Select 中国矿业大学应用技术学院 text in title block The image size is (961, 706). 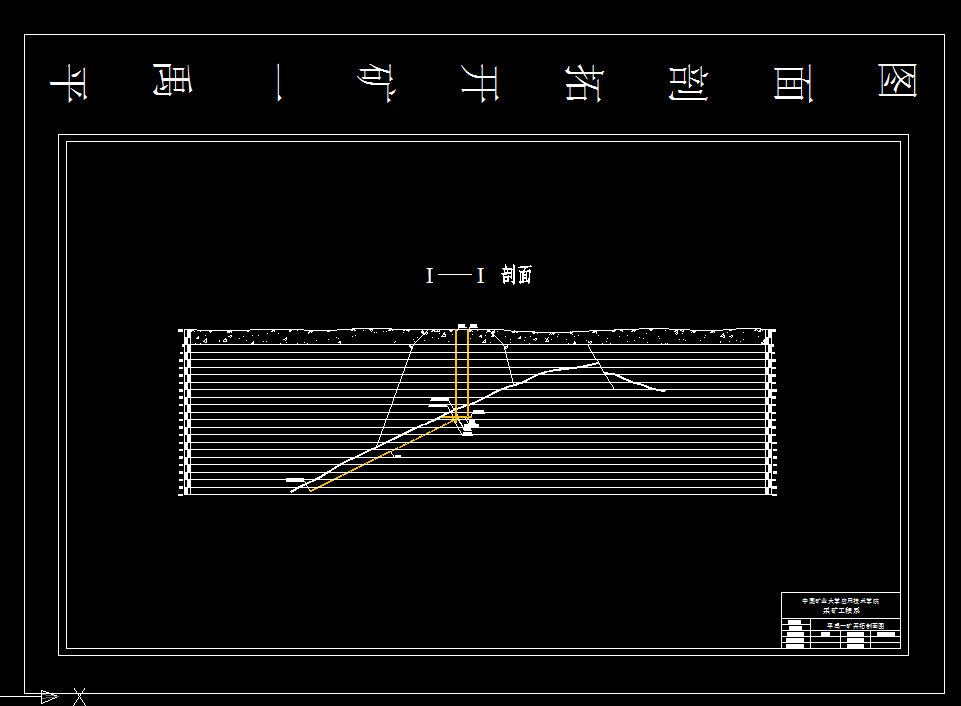click(840, 601)
